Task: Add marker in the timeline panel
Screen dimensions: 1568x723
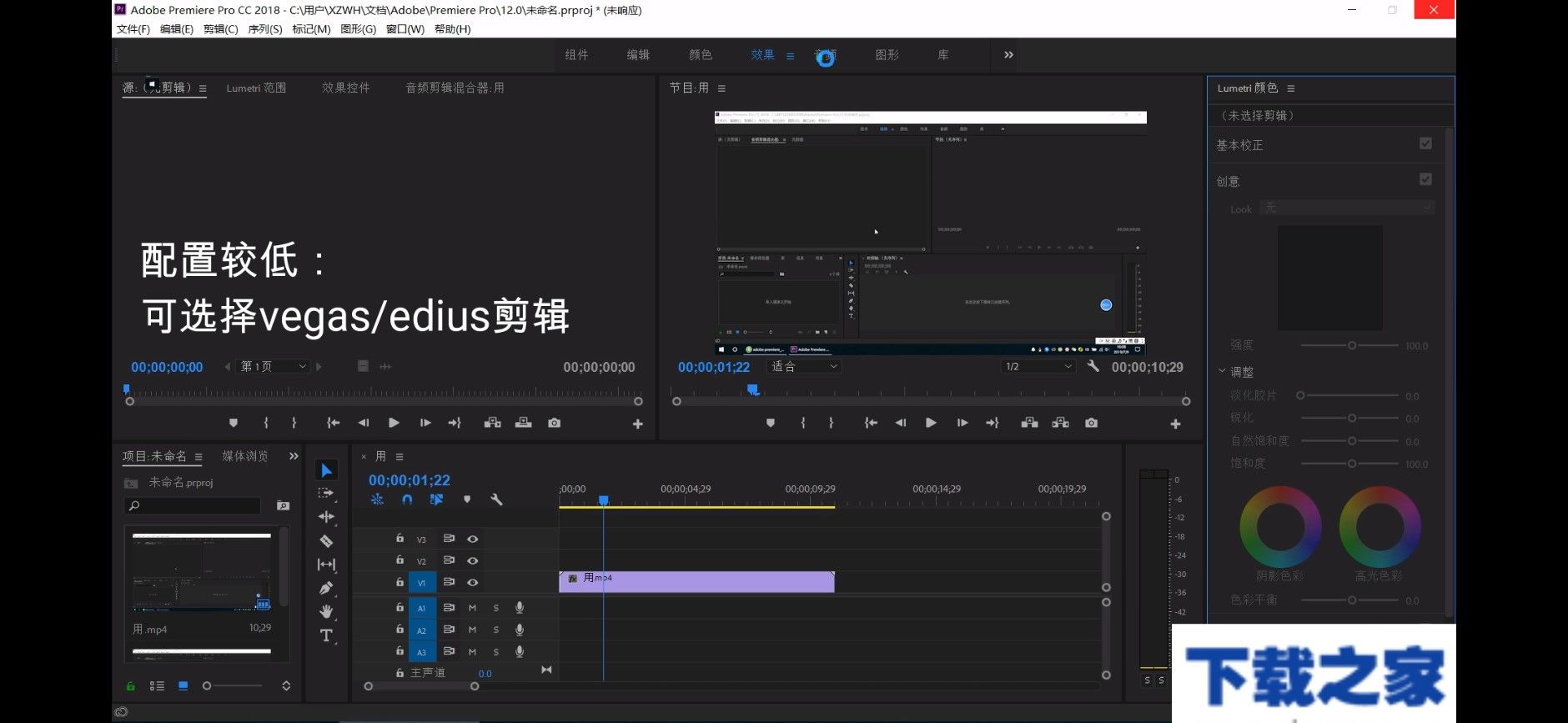Action: click(x=467, y=500)
